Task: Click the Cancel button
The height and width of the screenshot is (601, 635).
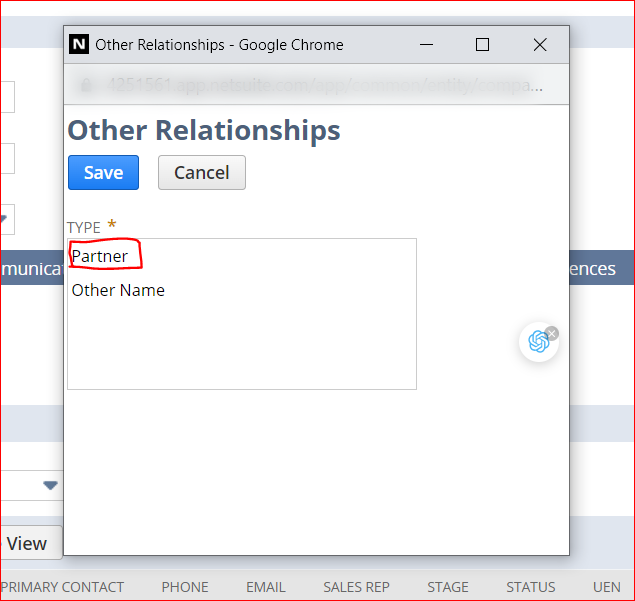Action: click(x=202, y=173)
